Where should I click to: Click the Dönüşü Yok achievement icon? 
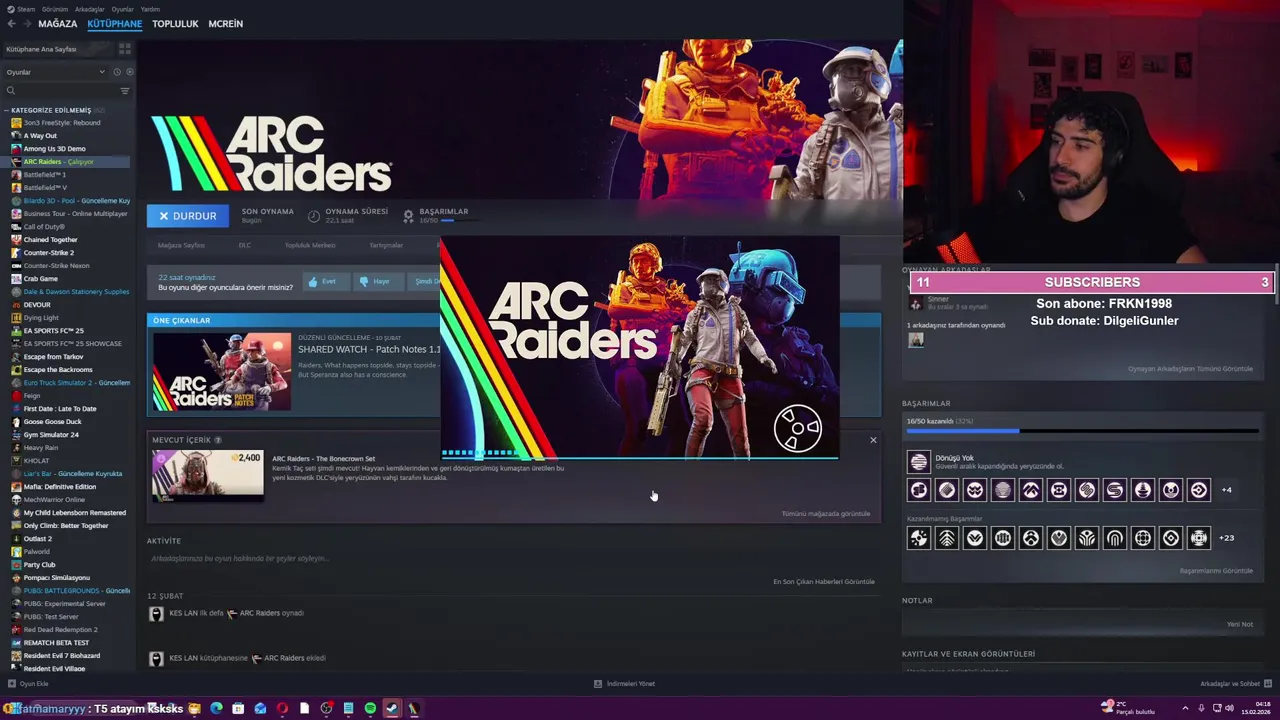click(x=918, y=461)
